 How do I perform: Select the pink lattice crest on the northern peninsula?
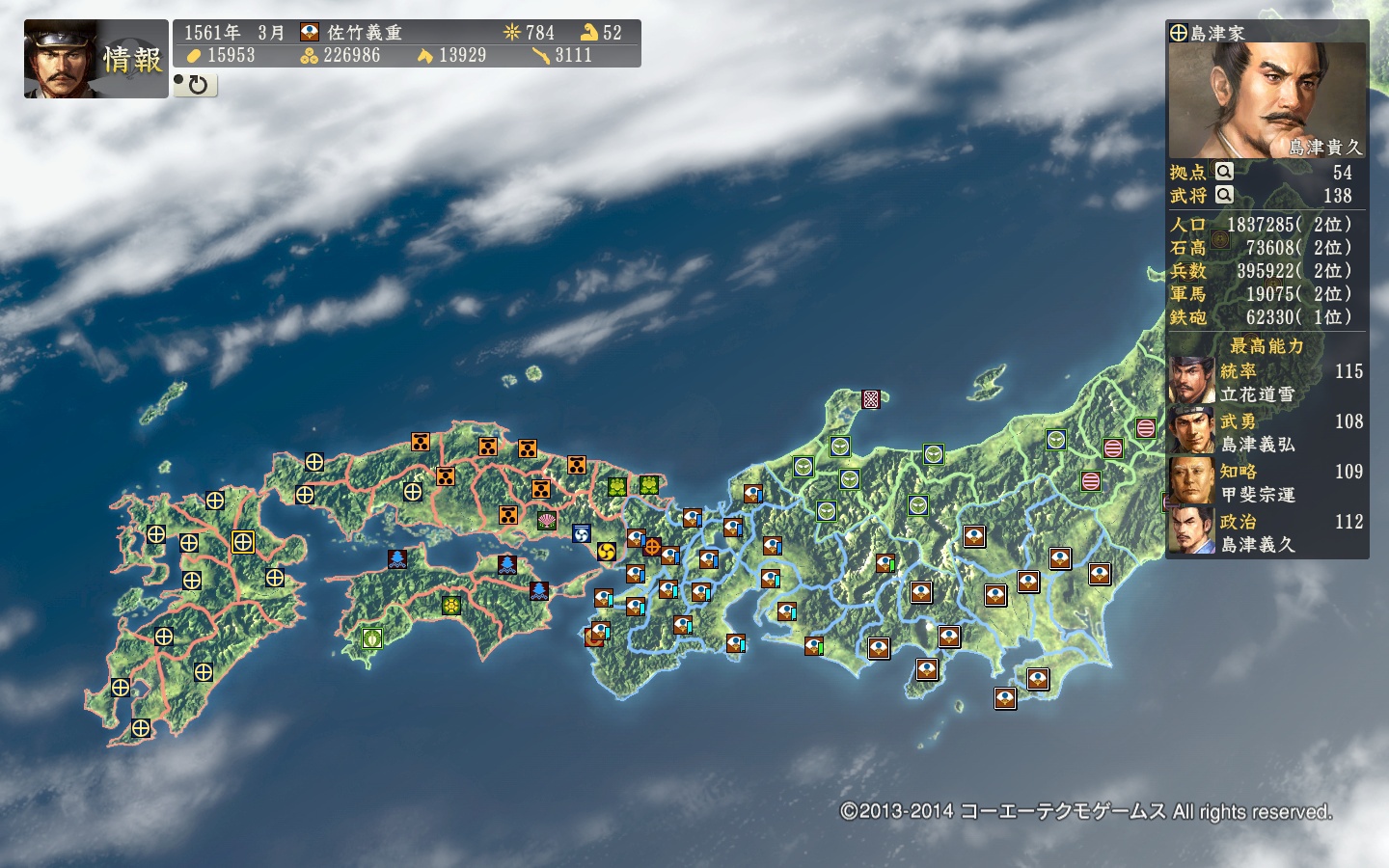pyautogui.click(x=871, y=399)
